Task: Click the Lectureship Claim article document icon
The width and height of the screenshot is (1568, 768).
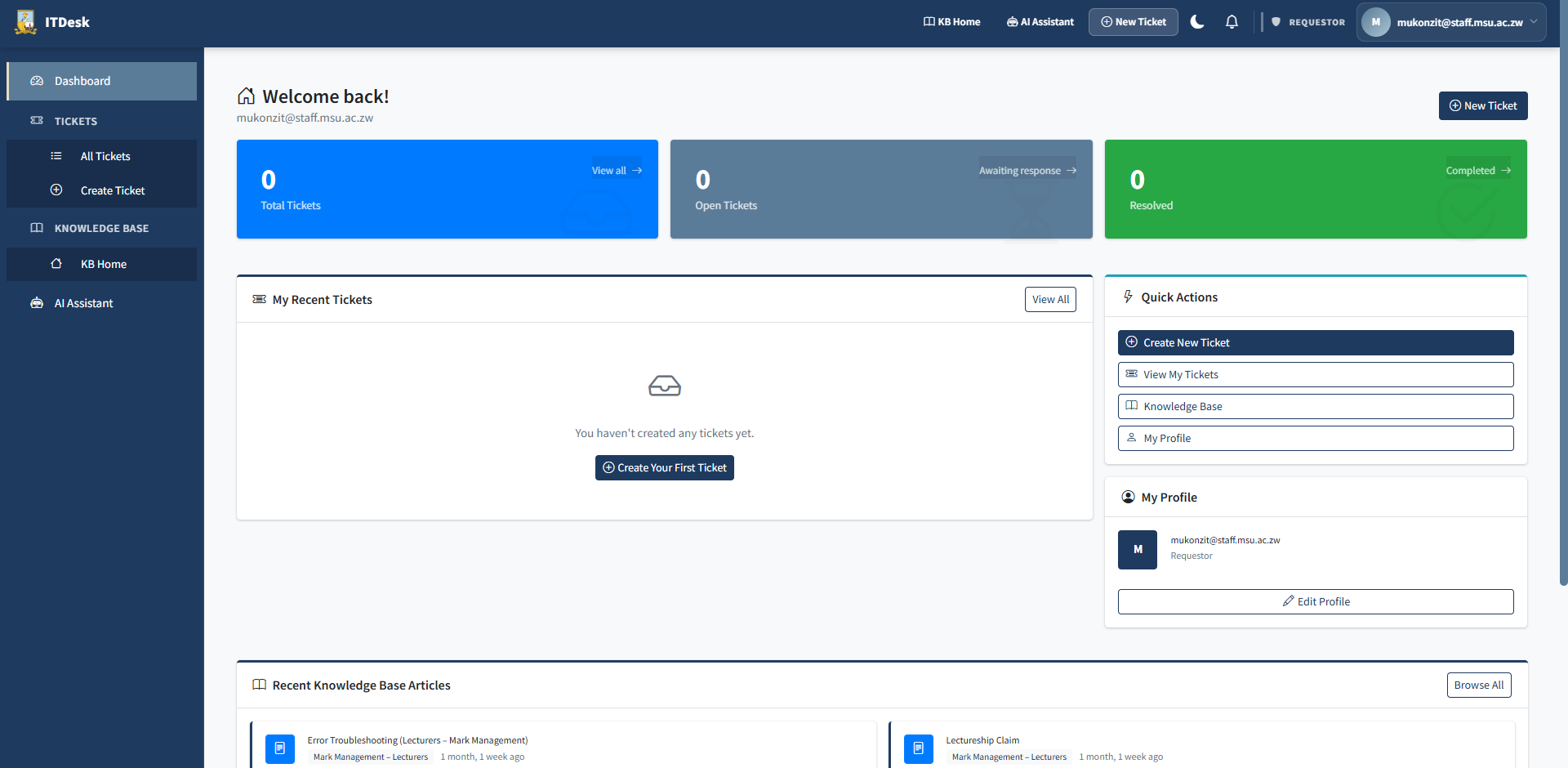Action: pos(919,748)
